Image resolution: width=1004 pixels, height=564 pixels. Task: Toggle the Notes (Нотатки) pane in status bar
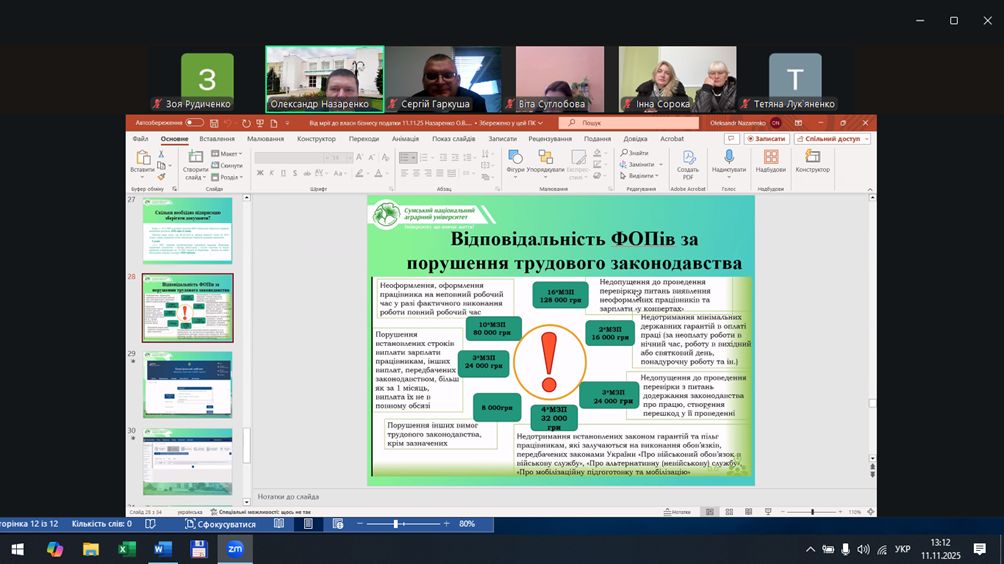(x=677, y=512)
